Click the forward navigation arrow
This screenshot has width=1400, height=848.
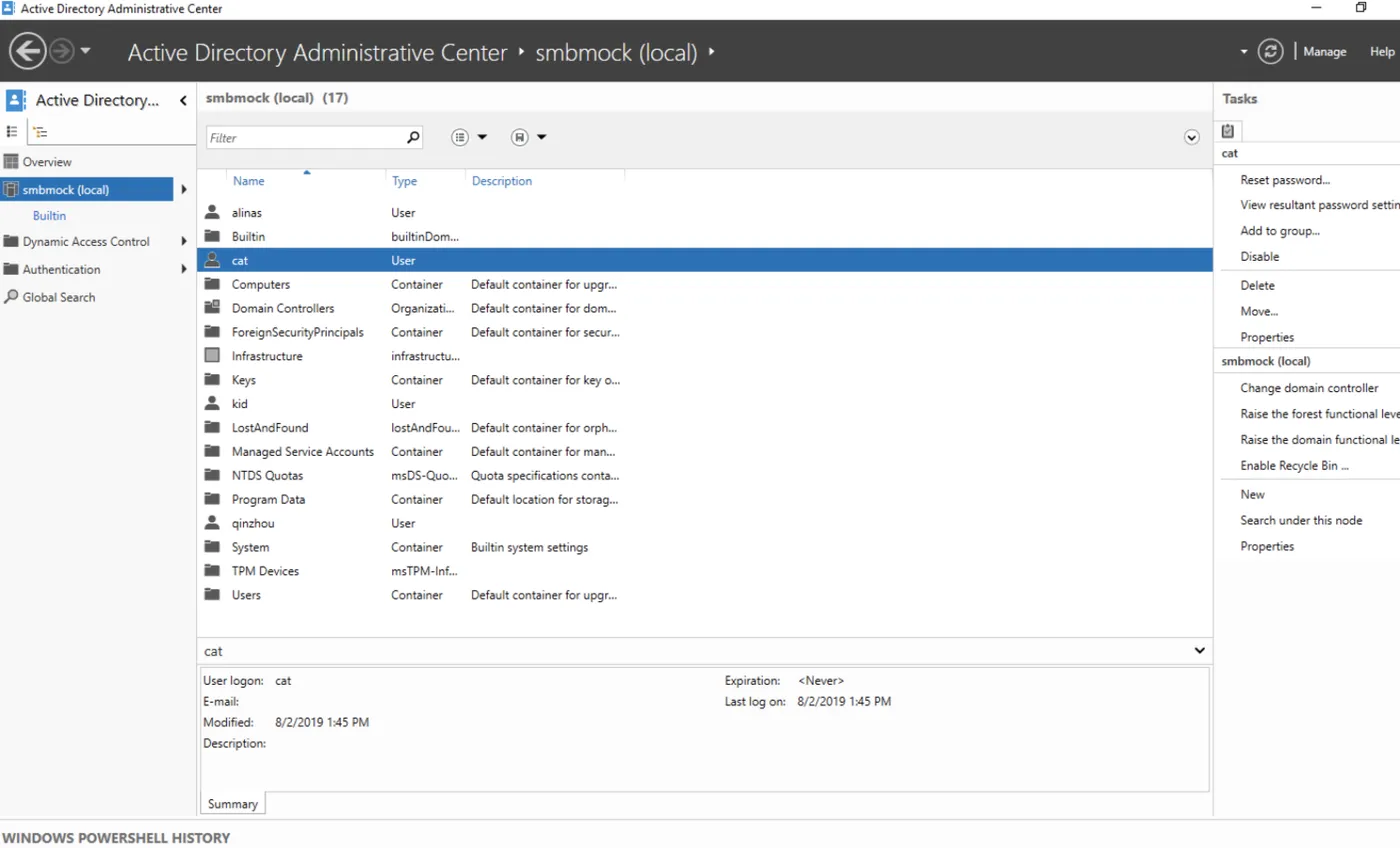(62, 51)
